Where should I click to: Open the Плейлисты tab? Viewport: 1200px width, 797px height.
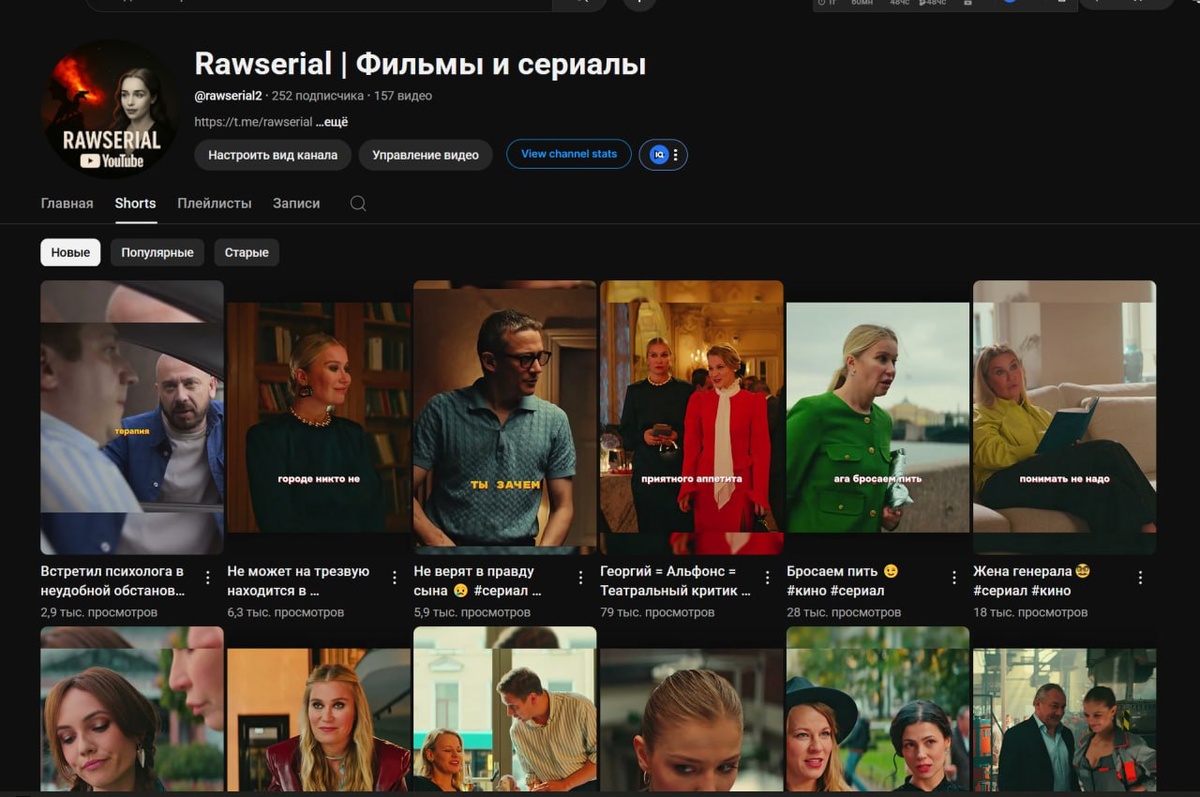(x=214, y=203)
